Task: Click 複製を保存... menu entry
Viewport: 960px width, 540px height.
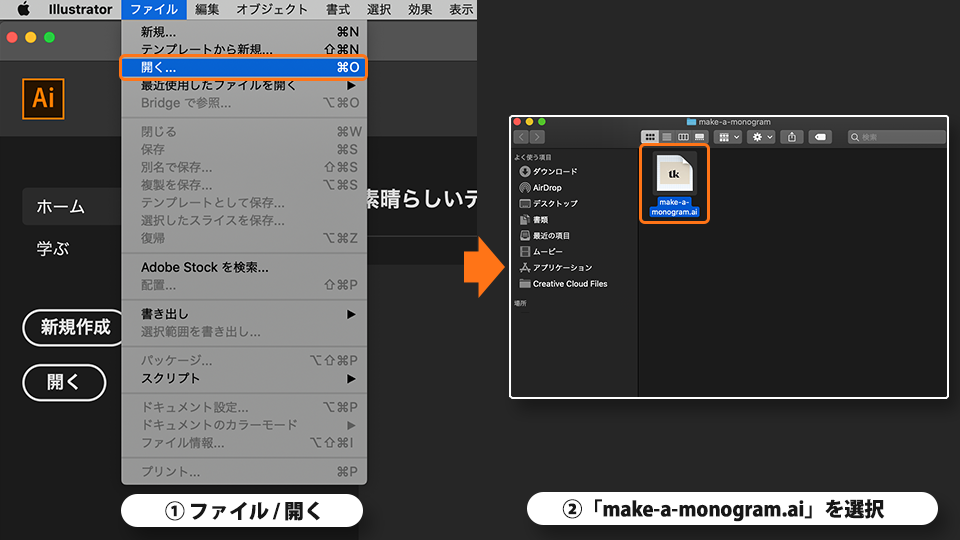Action: tap(244, 185)
